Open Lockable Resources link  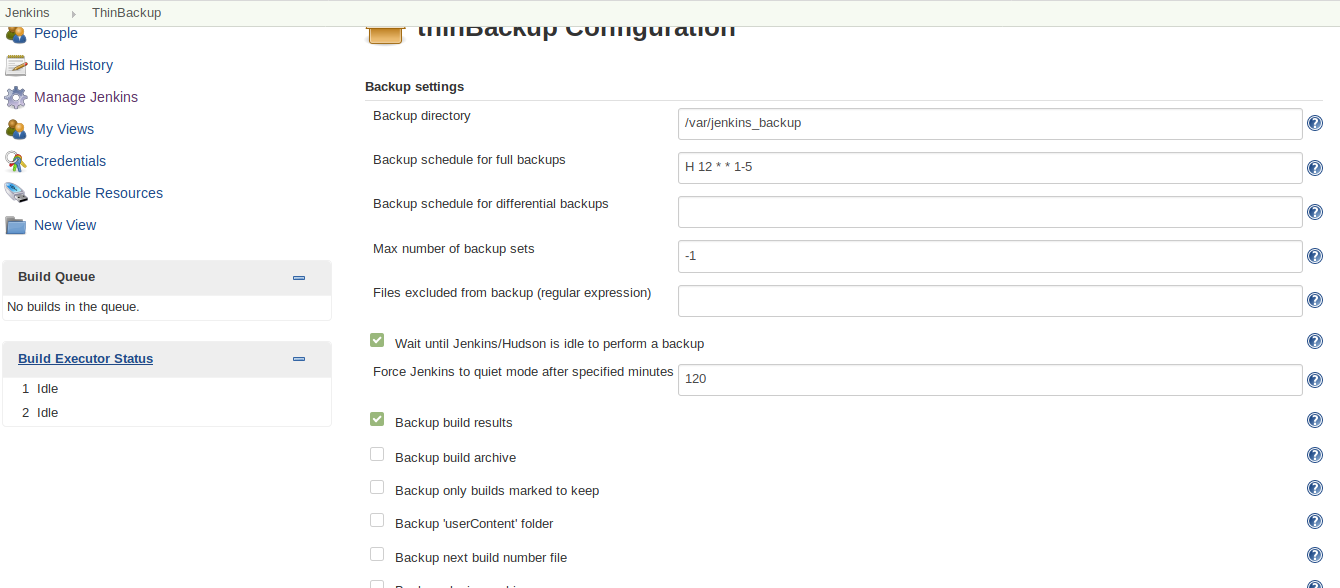(x=98, y=193)
